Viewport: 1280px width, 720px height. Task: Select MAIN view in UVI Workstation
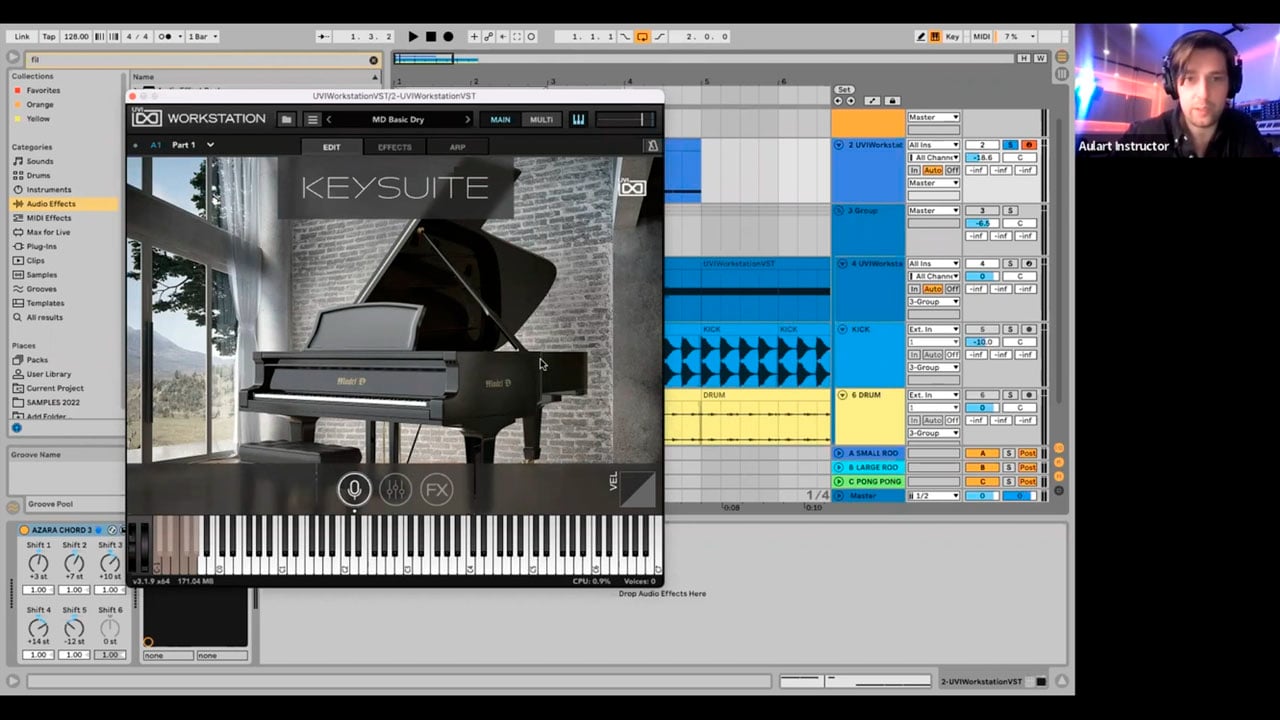500,119
